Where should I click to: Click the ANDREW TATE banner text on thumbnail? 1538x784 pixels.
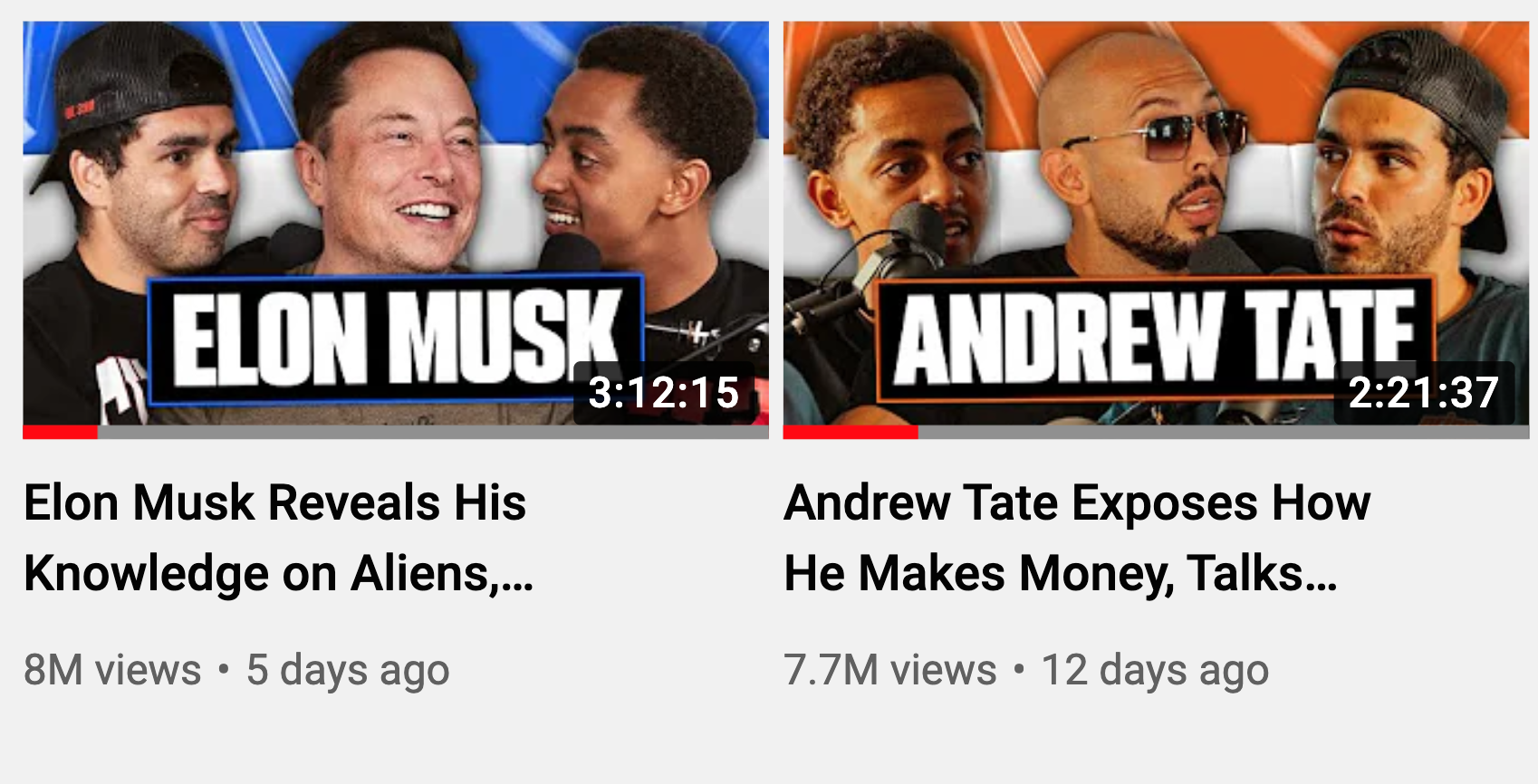coord(1155,338)
